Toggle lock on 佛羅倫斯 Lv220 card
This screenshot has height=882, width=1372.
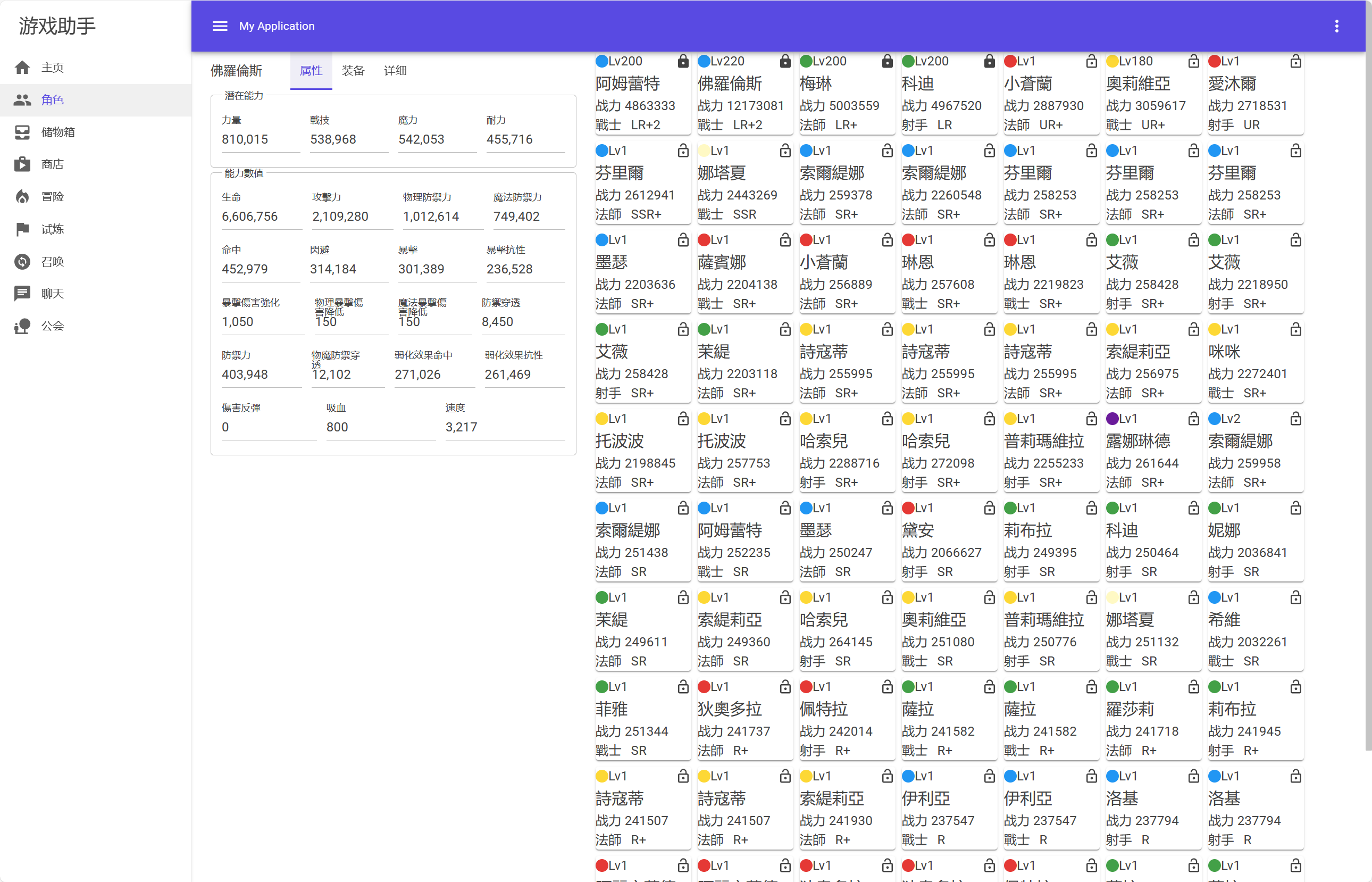pyautogui.click(x=785, y=61)
